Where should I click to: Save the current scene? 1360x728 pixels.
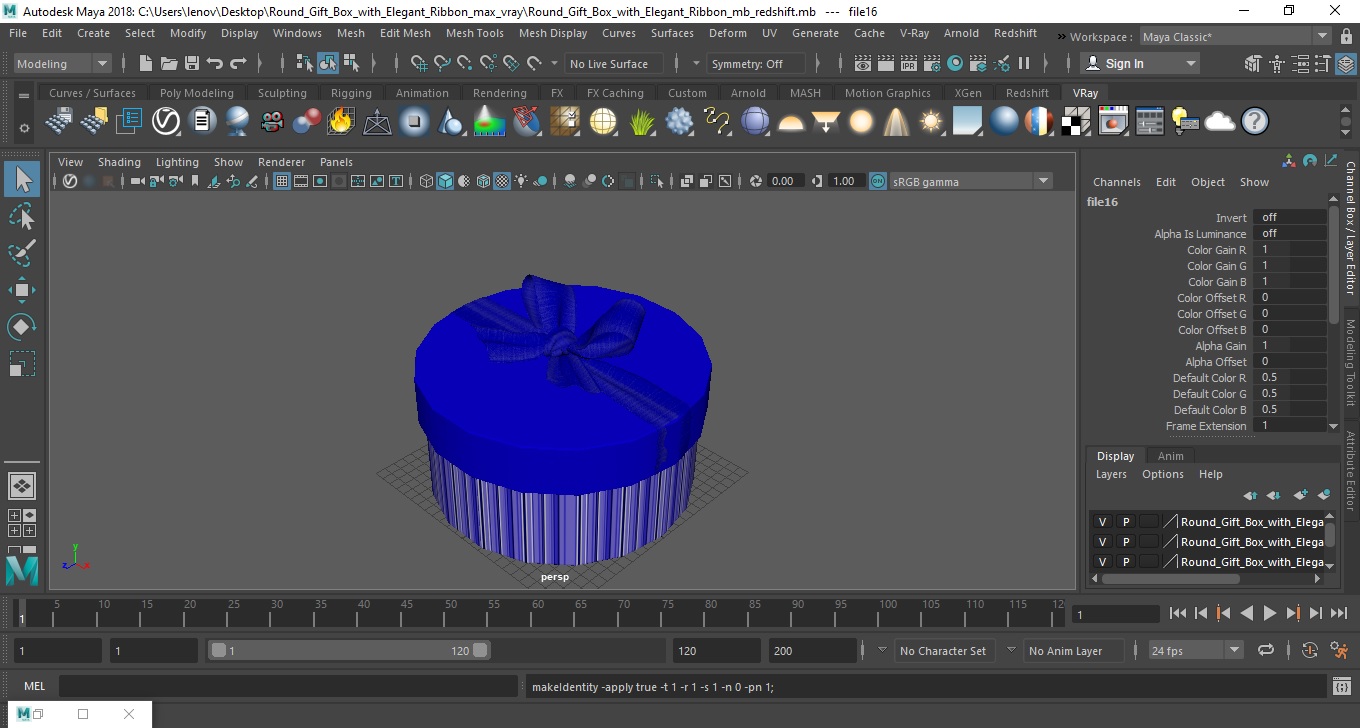click(191, 63)
